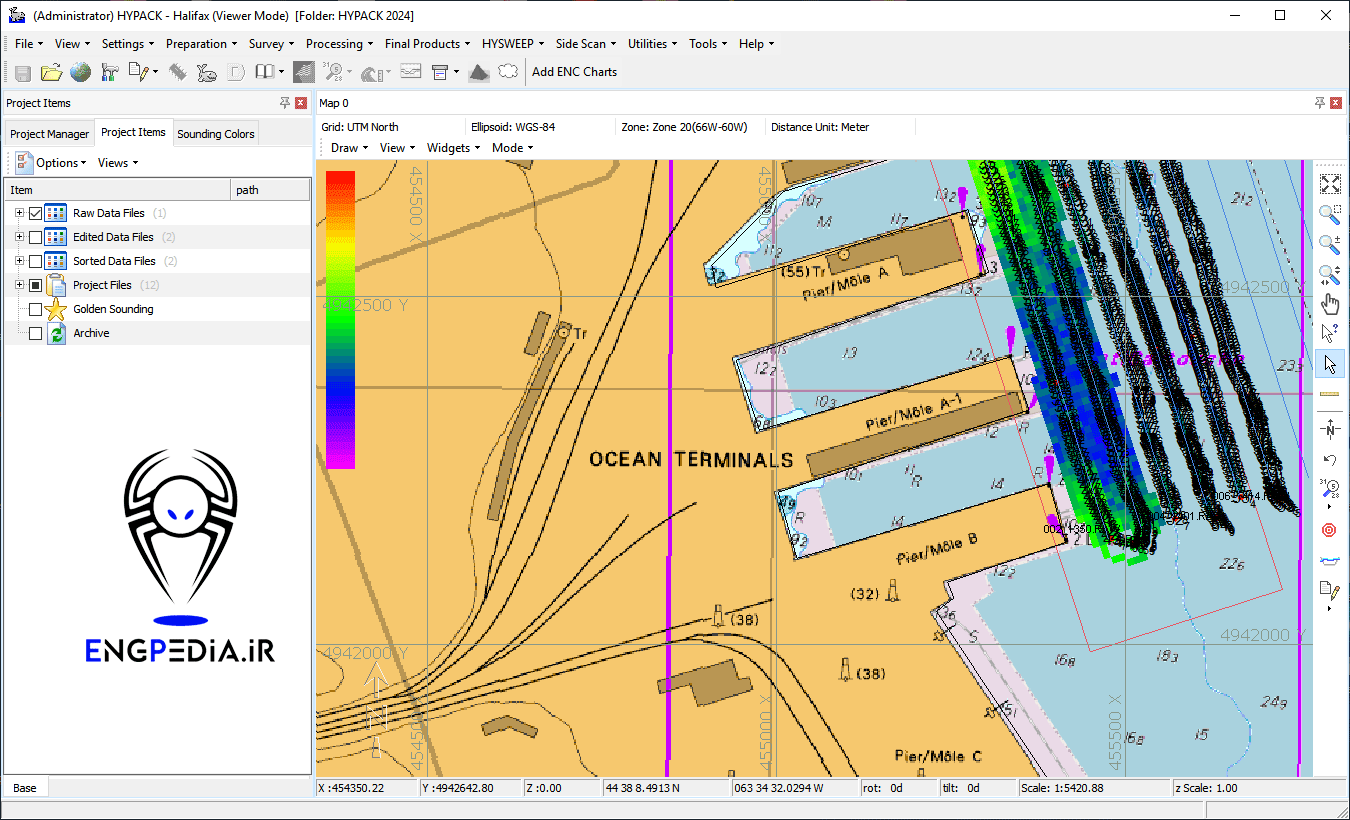This screenshot has width=1350, height=820.
Task: Click the Base tab at bottom
Action: 25,788
